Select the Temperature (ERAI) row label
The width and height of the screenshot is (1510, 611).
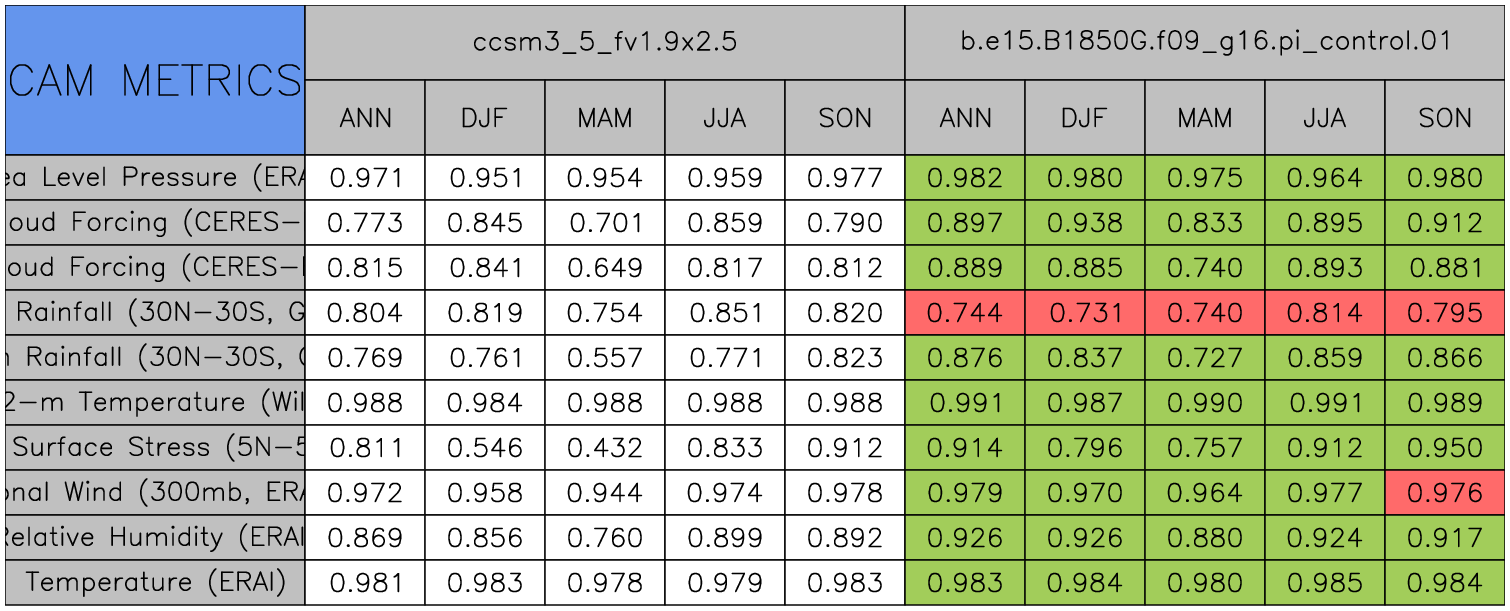point(155,582)
